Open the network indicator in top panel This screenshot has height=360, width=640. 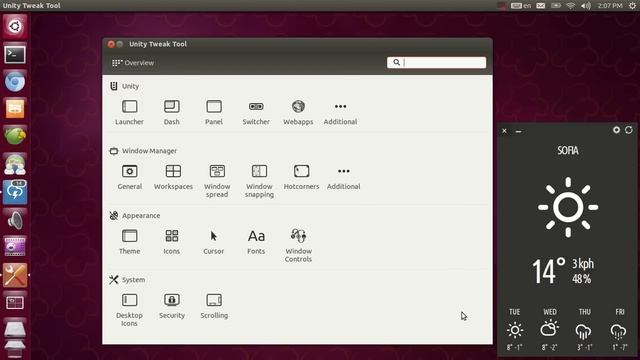point(571,6)
